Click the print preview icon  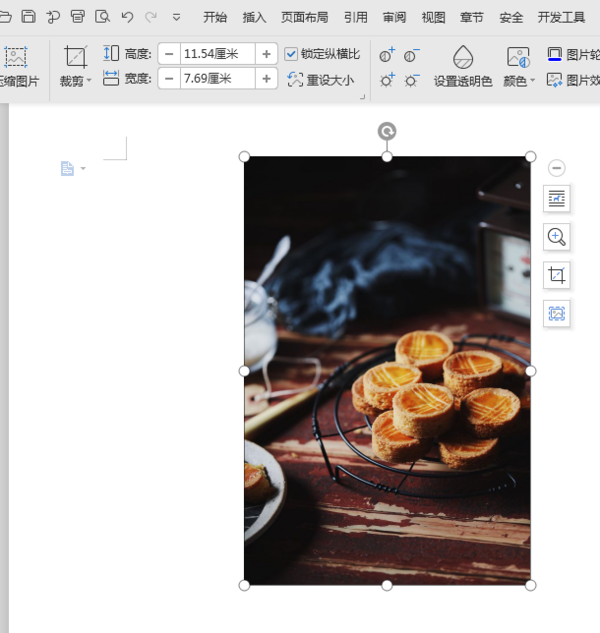102,17
